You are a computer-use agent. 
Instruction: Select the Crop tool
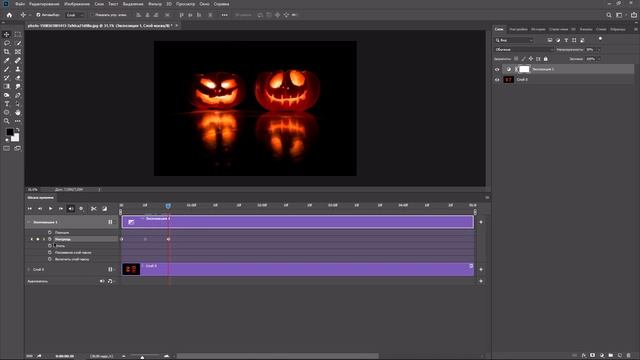[x=7, y=52]
